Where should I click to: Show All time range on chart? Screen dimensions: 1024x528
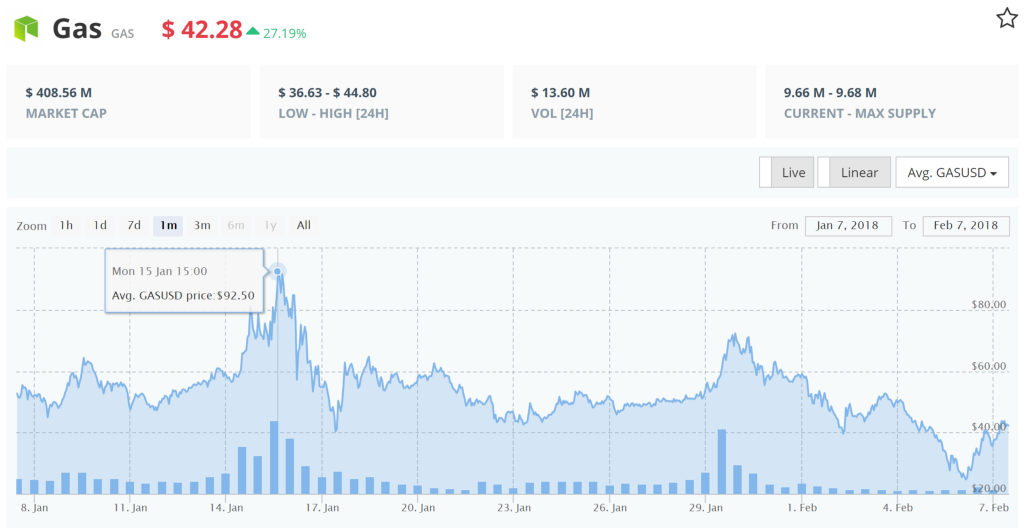tap(304, 225)
